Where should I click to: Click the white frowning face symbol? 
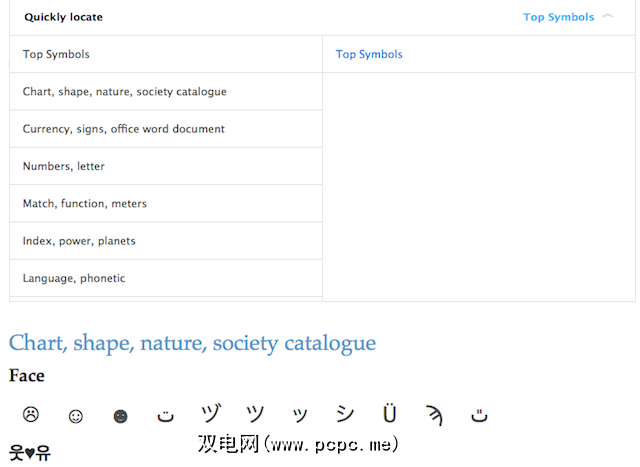pyautogui.click(x=31, y=415)
